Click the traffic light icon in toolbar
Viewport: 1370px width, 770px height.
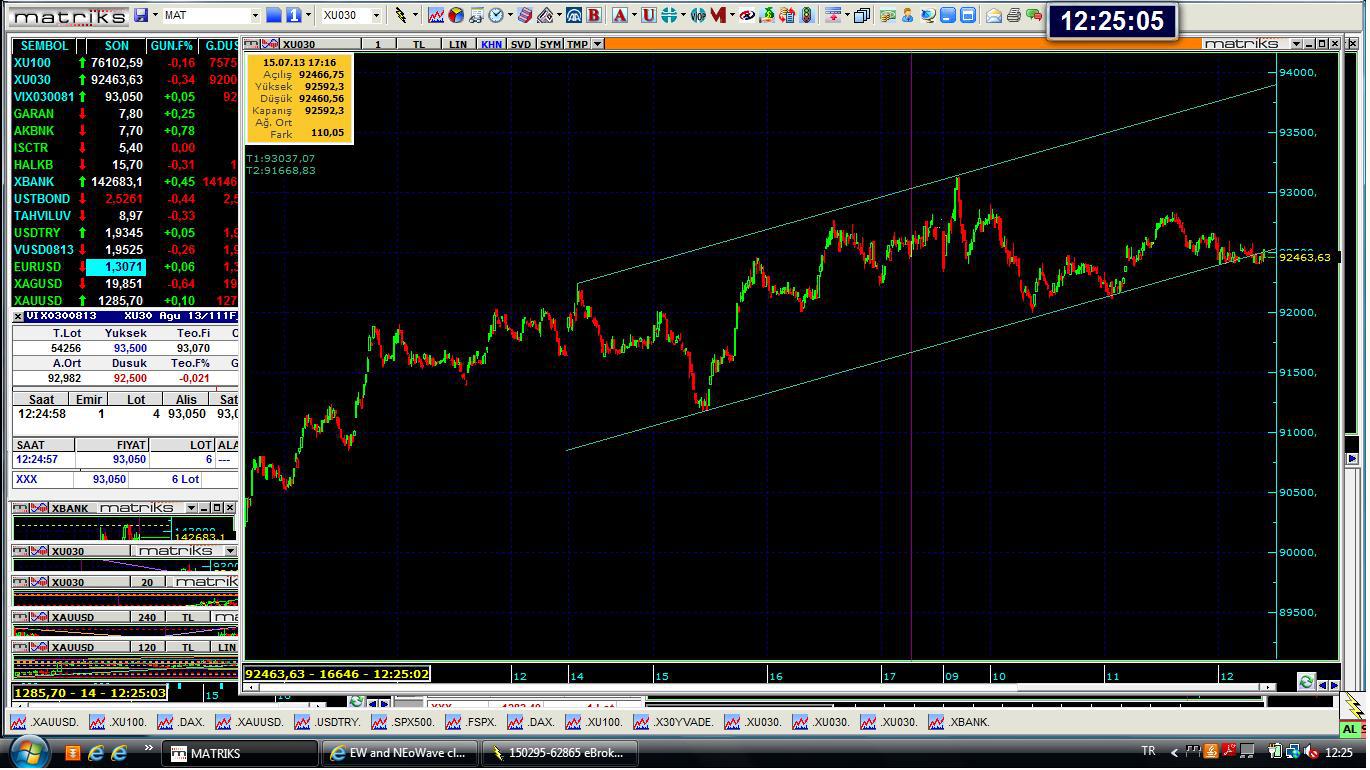806,15
